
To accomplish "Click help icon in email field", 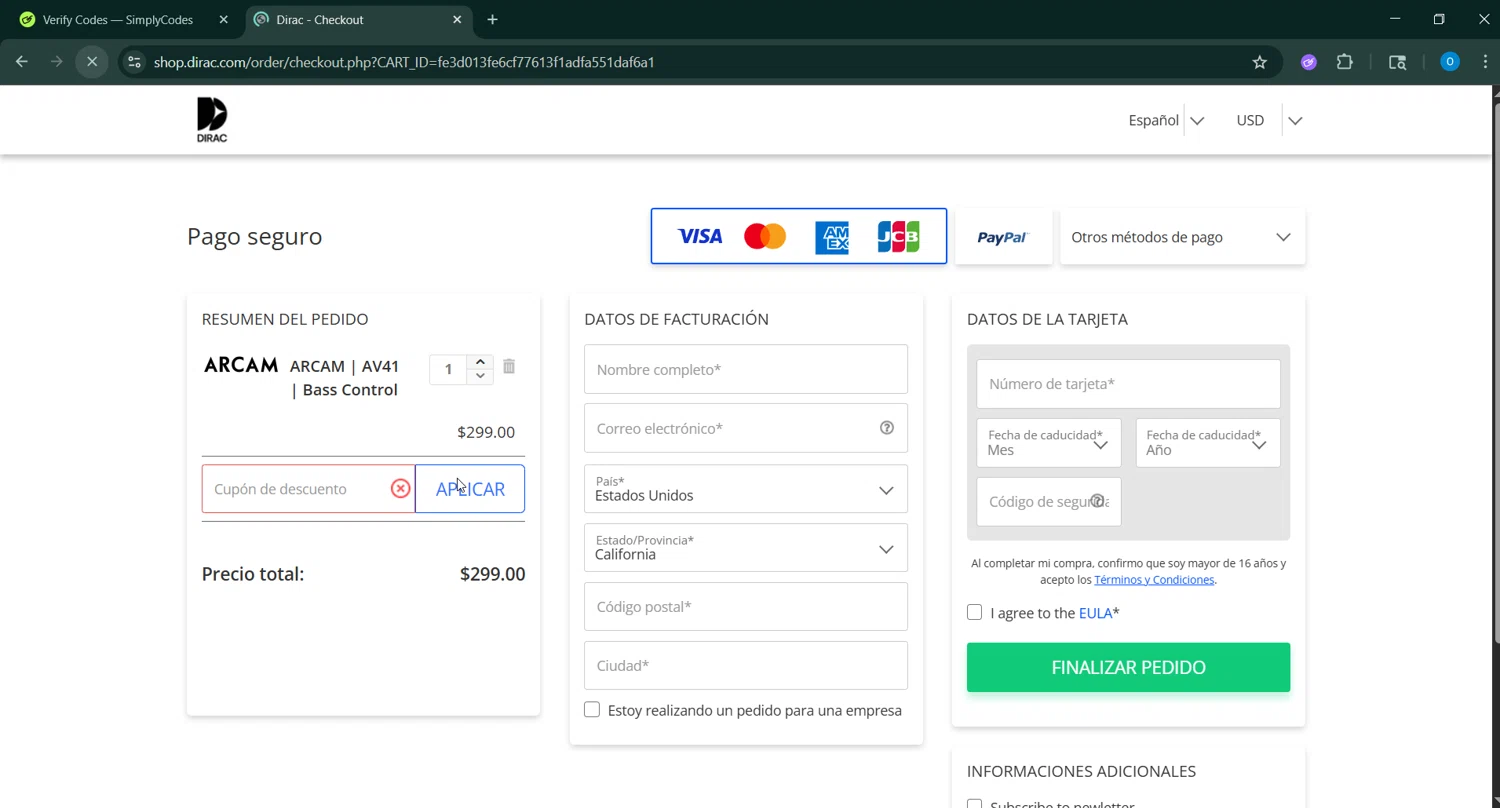I will click(x=887, y=428).
